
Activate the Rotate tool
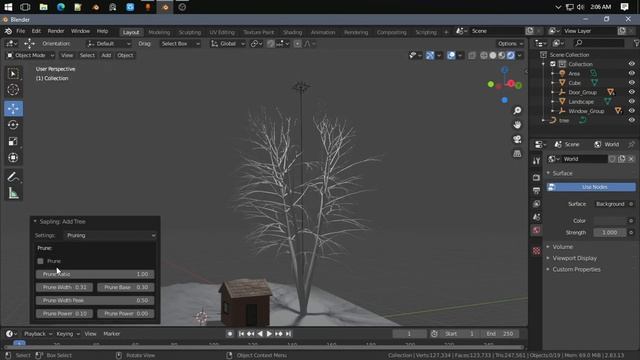(13, 125)
